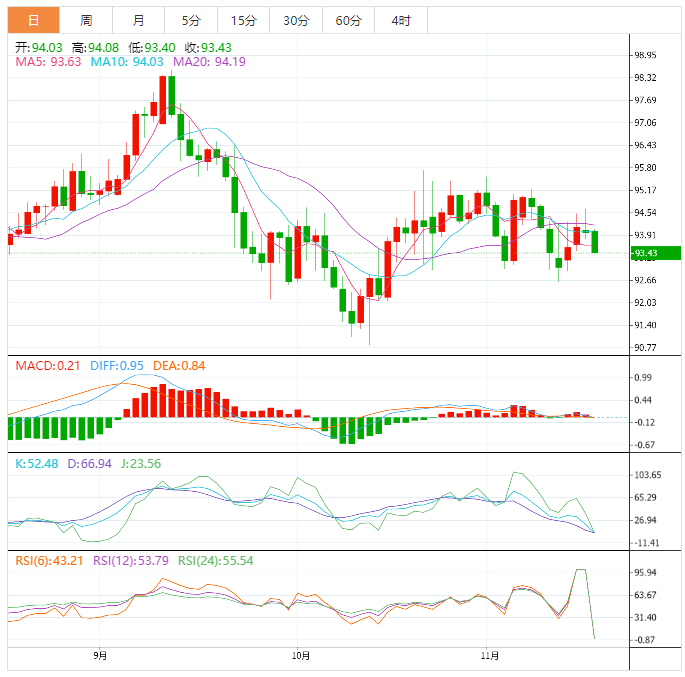Click the MA5: 93.63 indicator label

point(48,62)
